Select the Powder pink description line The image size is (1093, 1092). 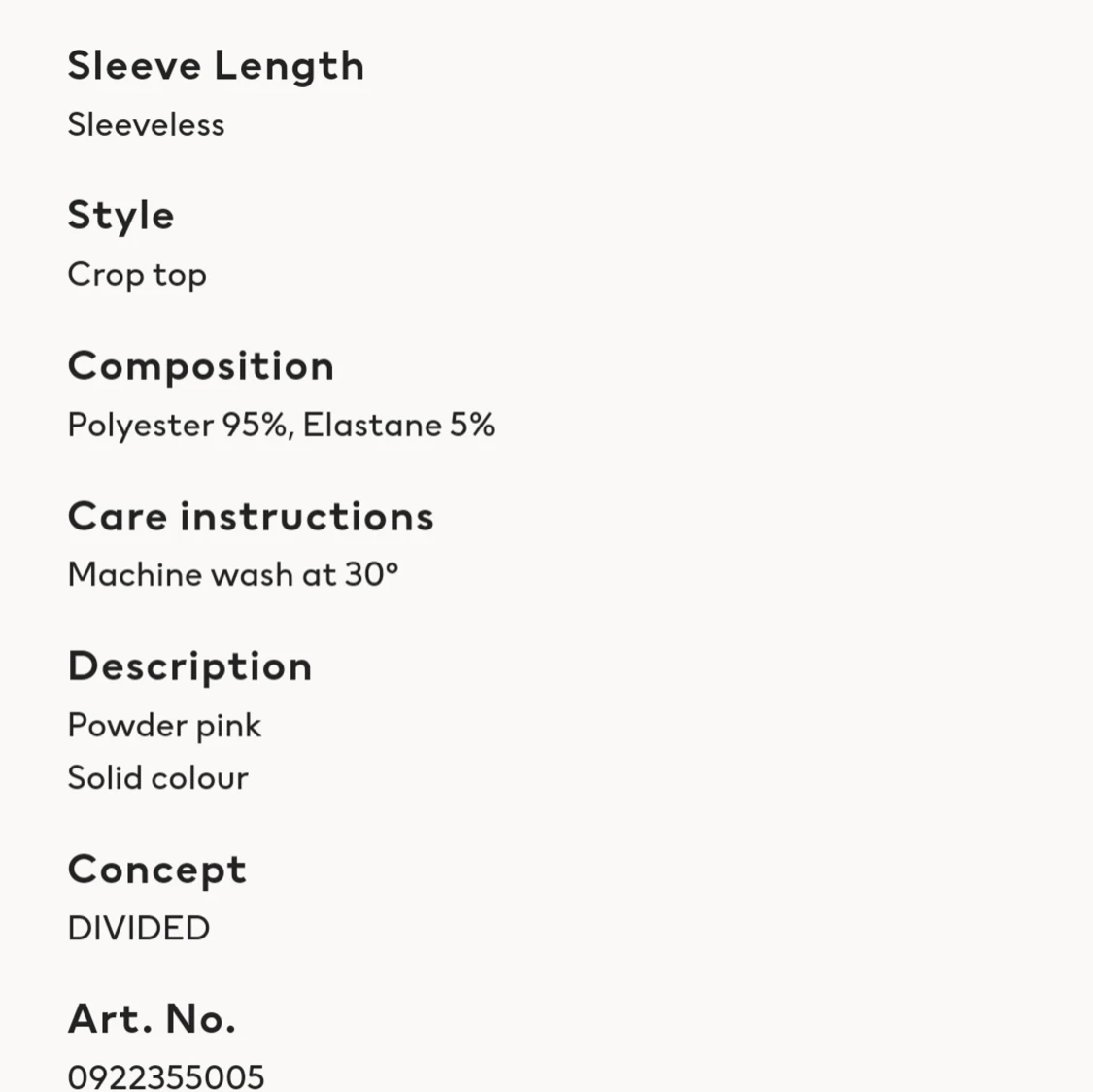[x=164, y=726]
